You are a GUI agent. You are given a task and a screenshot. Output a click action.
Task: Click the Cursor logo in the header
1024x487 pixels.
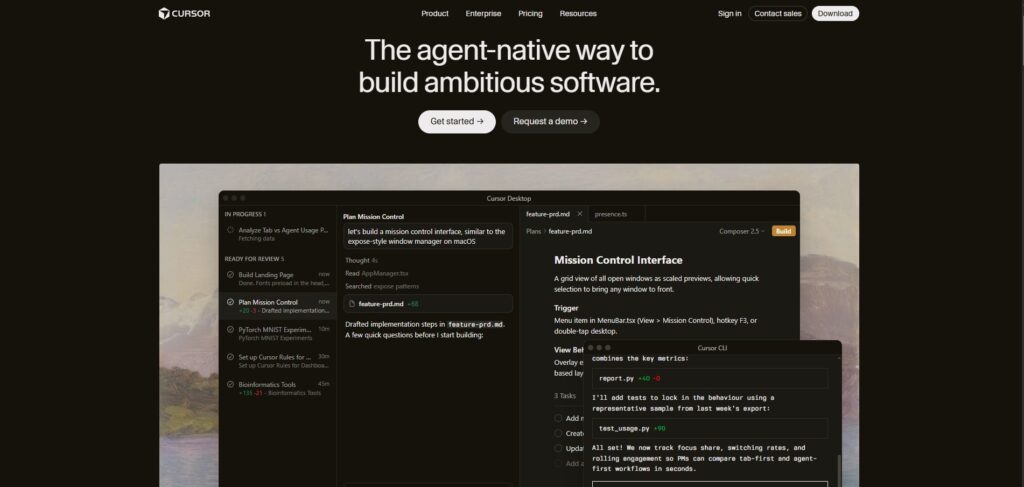point(184,13)
